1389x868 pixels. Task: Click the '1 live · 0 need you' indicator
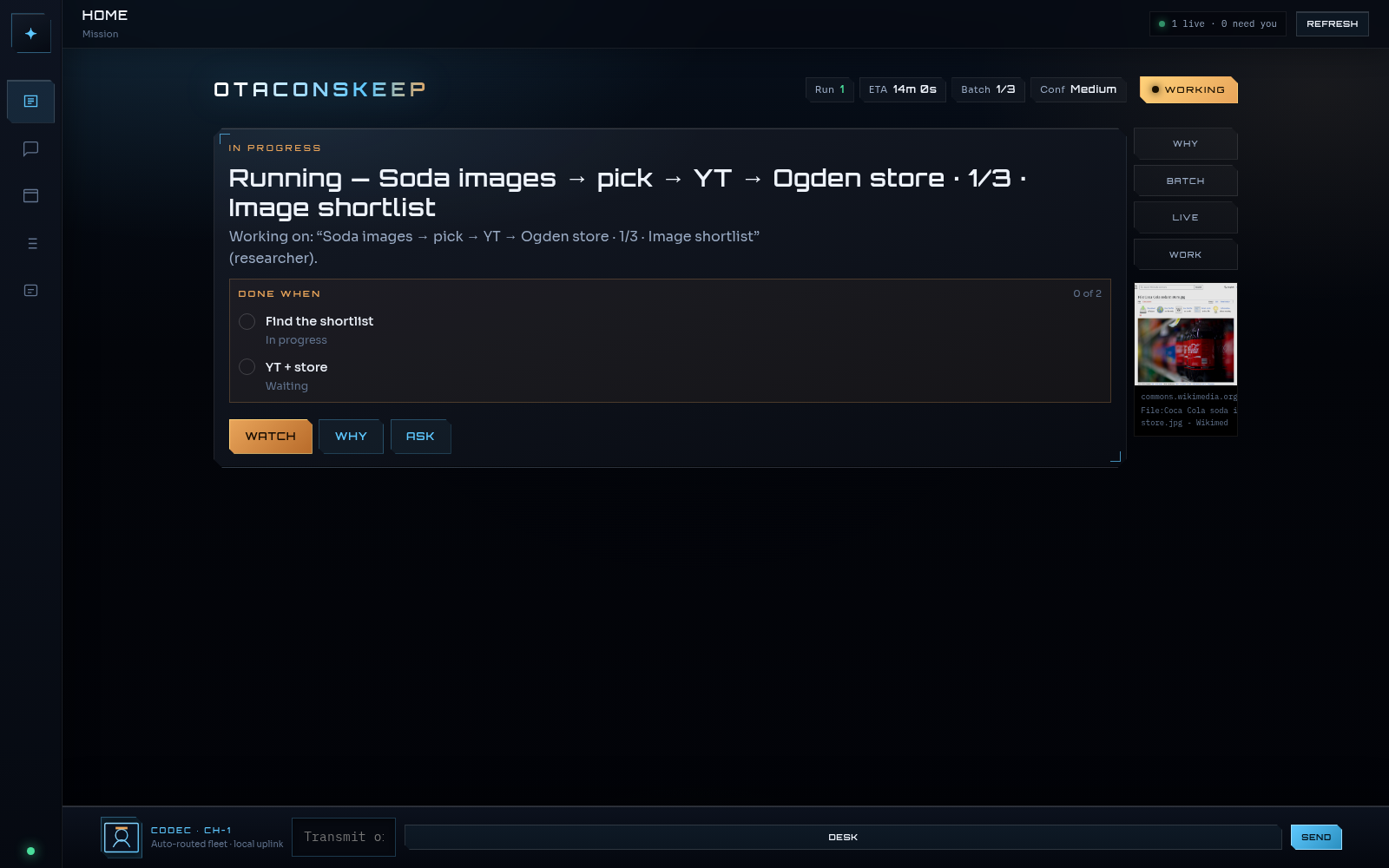[x=1218, y=24]
